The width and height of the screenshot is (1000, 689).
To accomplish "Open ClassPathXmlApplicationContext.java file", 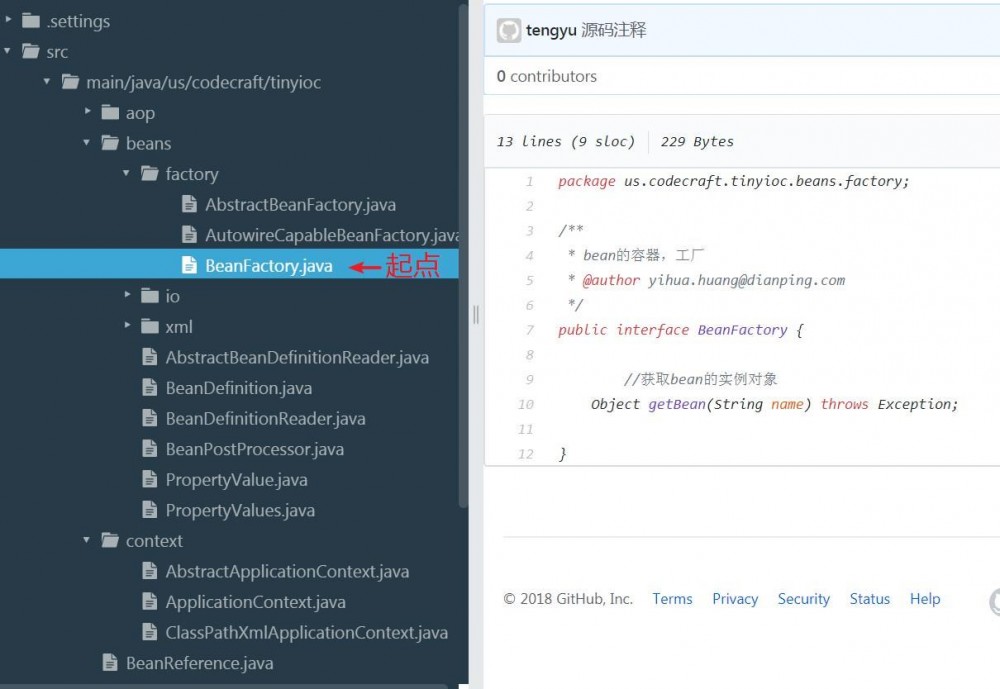I will point(306,632).
